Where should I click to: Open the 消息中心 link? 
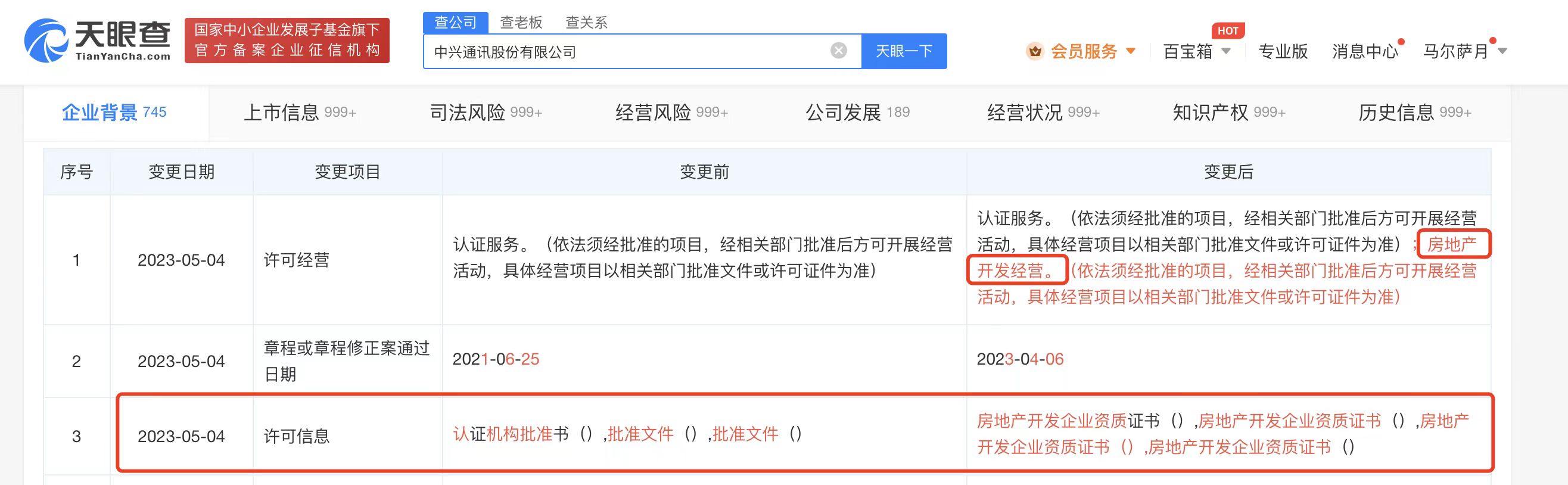click(x=1365, y=51)
